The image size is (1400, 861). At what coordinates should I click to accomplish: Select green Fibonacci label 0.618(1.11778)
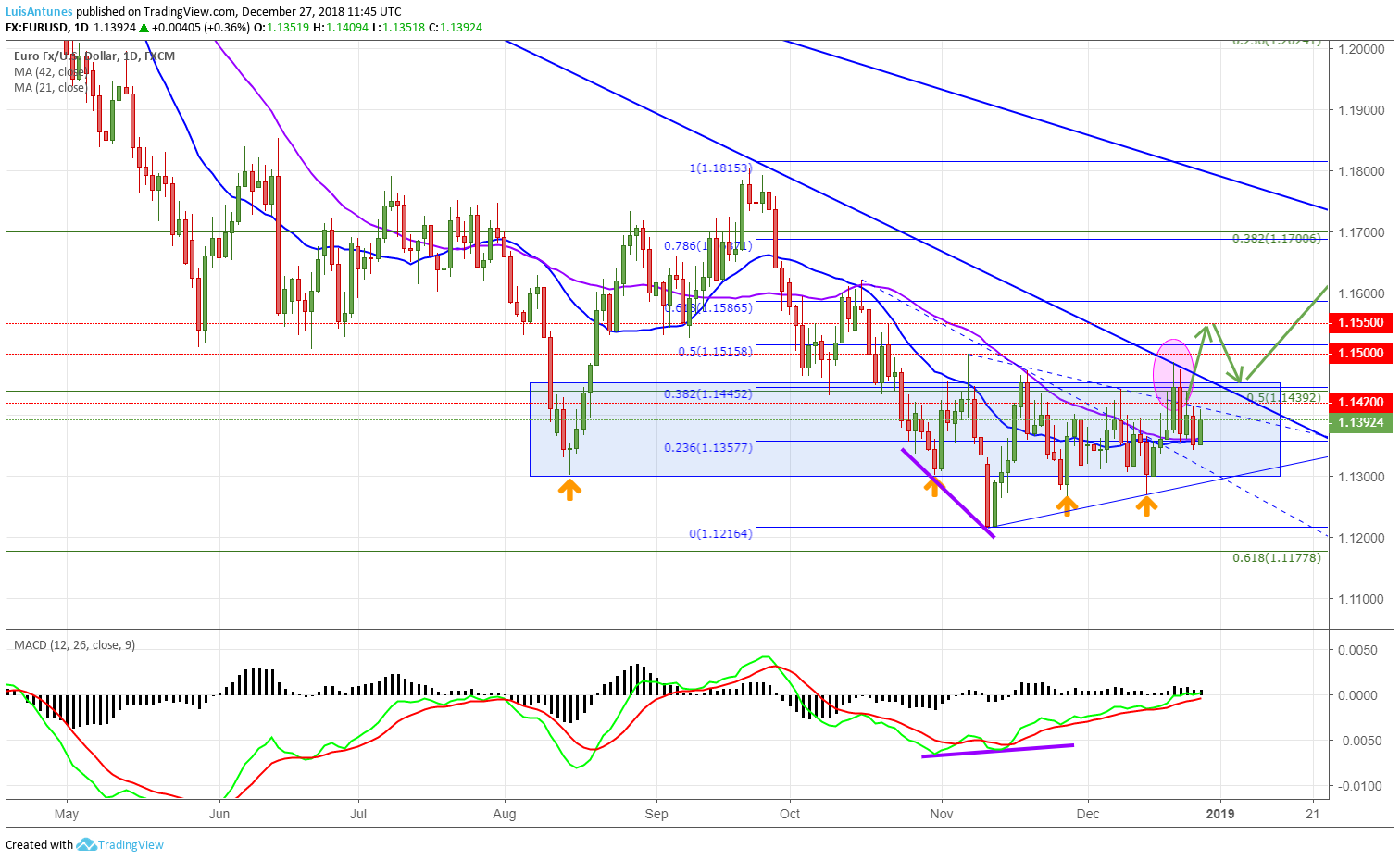pos(1277,558)
